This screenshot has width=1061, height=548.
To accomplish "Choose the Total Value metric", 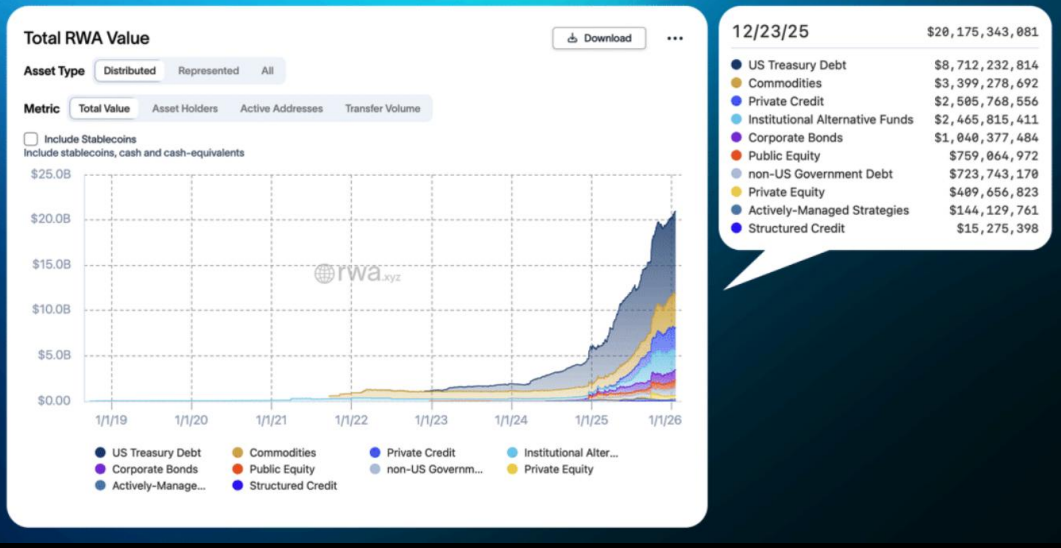I will coord(104,108).
